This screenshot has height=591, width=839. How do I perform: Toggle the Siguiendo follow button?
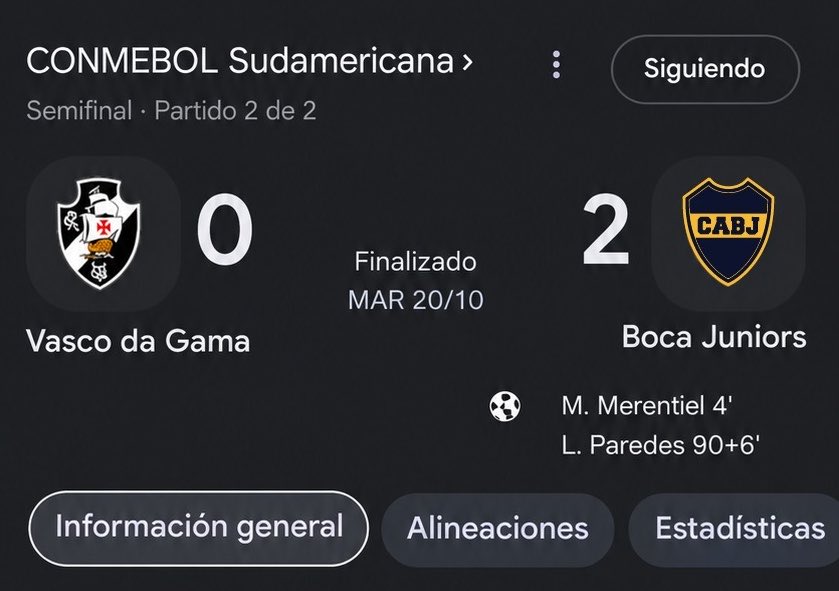coord(705,69)
